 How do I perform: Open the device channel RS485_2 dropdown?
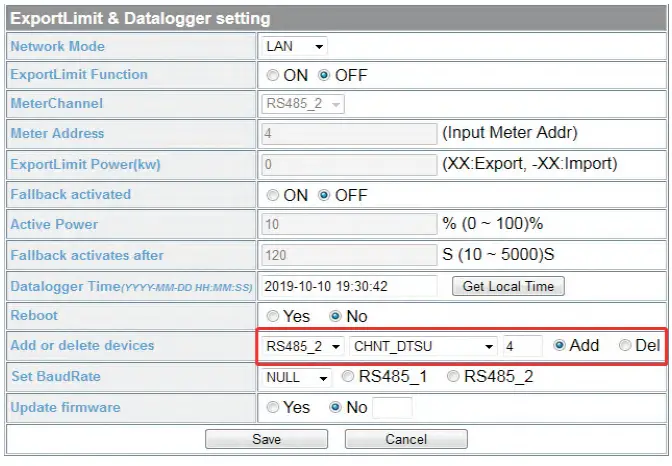pos(303,346)
